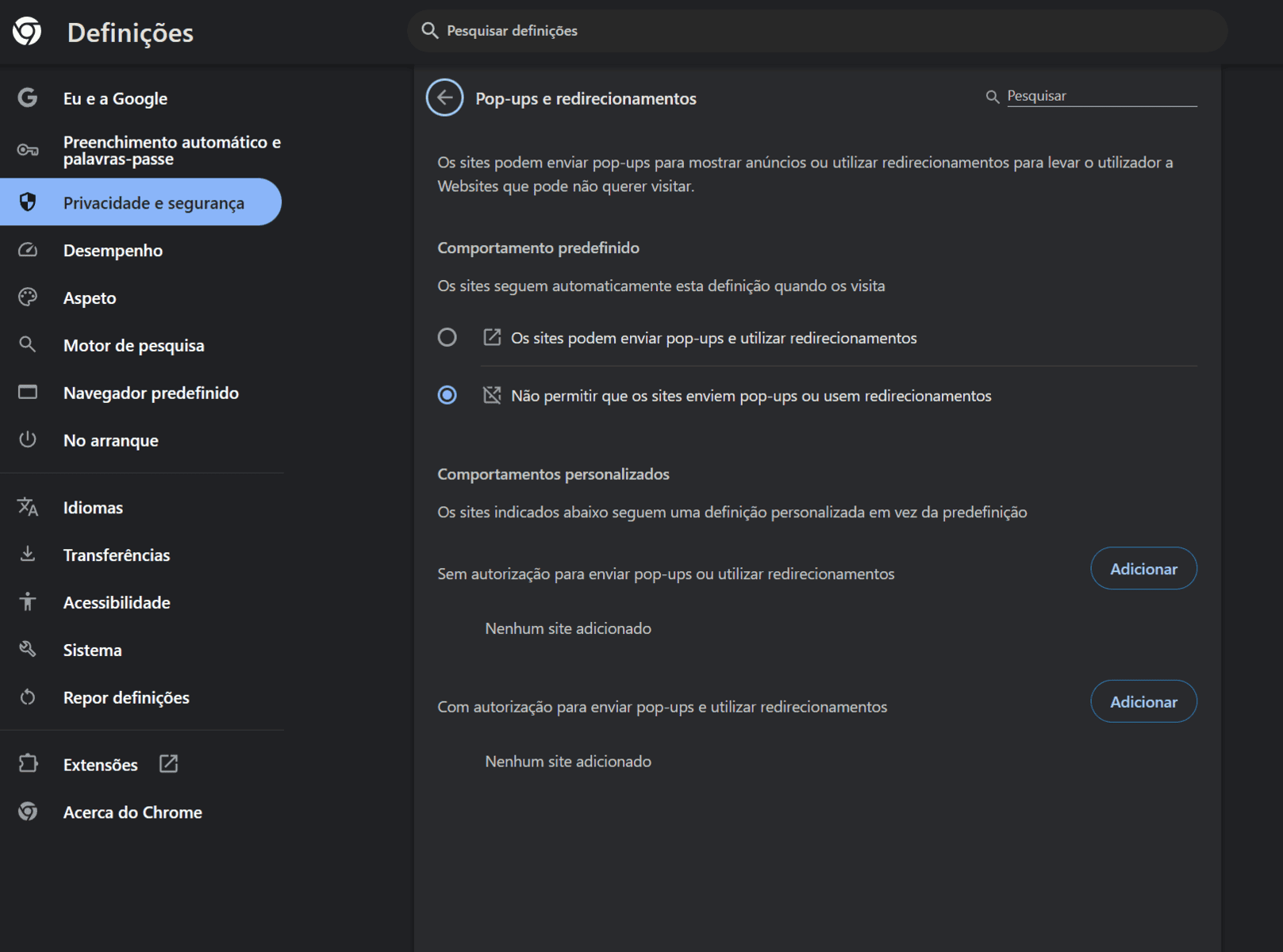Select the Sistema wrench icon
The width and height of the screenshot is (1283, 952).
[x=27, y=649]
